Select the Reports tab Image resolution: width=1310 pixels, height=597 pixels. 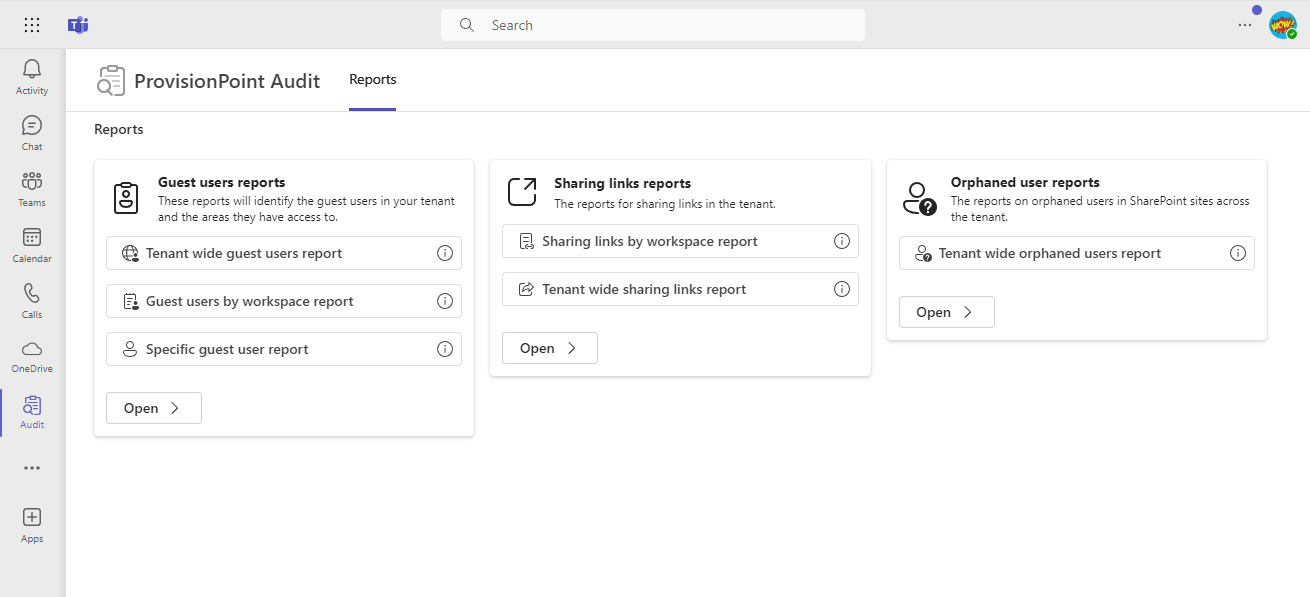pos(373,80)
